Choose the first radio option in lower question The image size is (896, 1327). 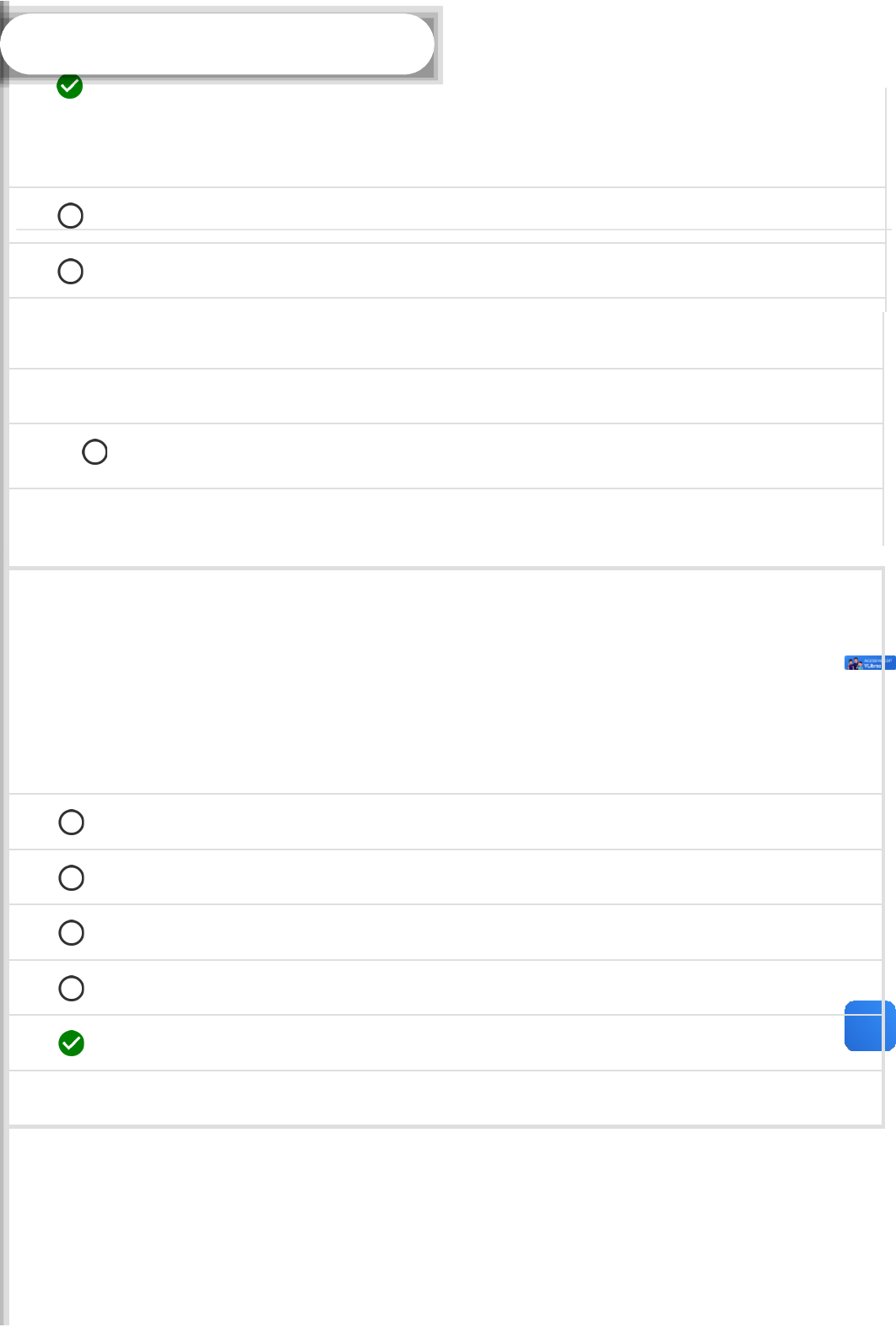[x=72, y=823]
